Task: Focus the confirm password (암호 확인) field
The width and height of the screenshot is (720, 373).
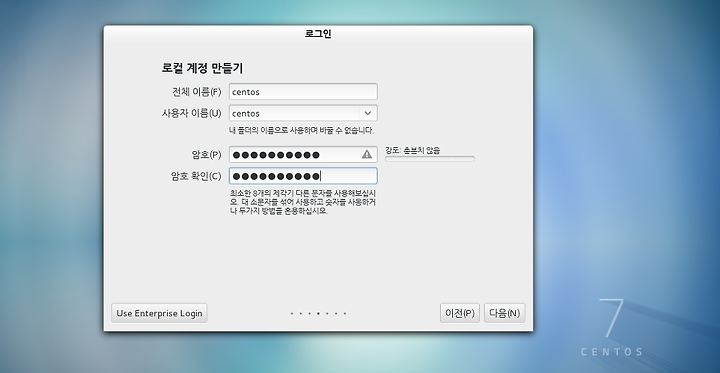Action: 303,176
